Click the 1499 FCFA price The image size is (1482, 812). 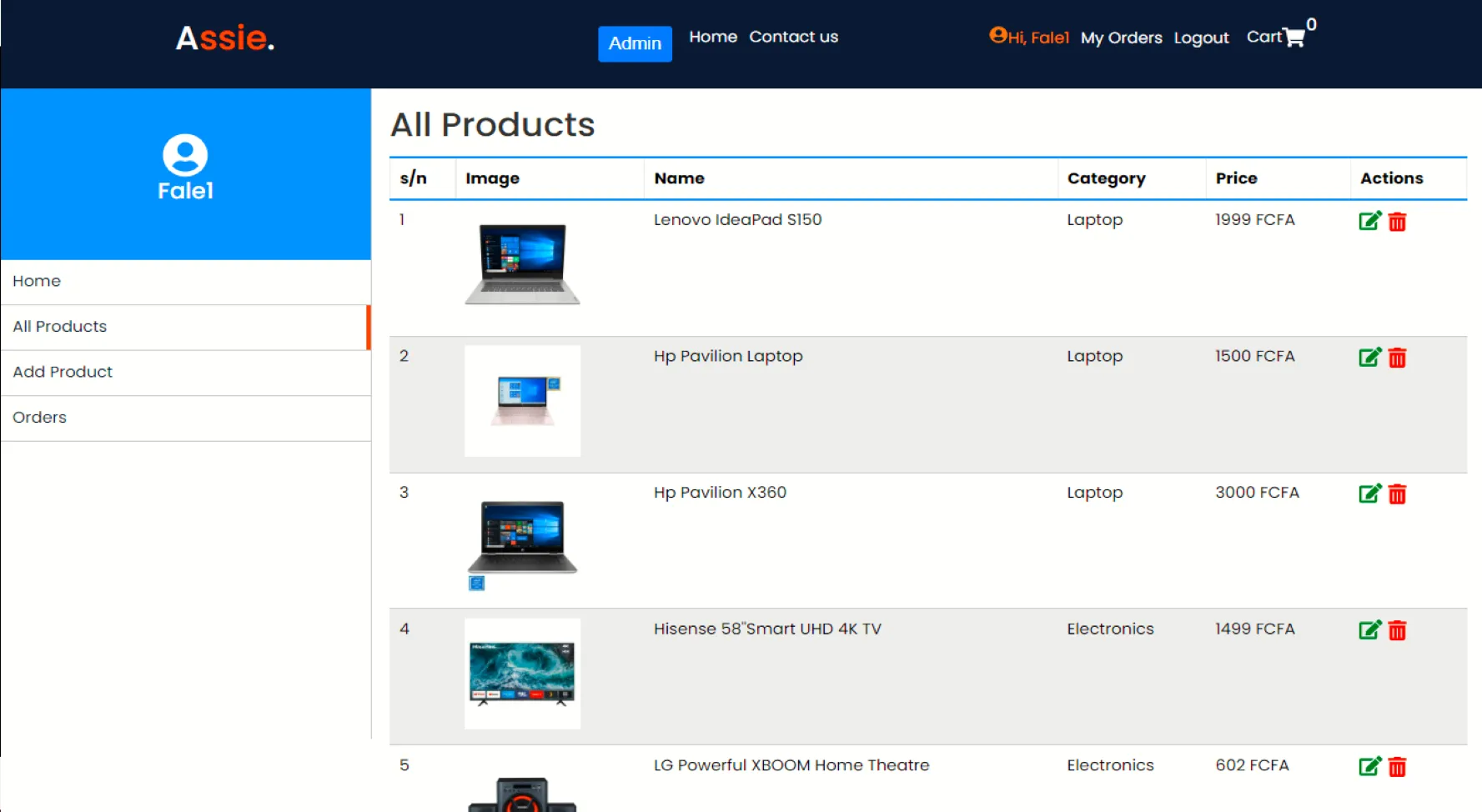tap(1254, 629)
